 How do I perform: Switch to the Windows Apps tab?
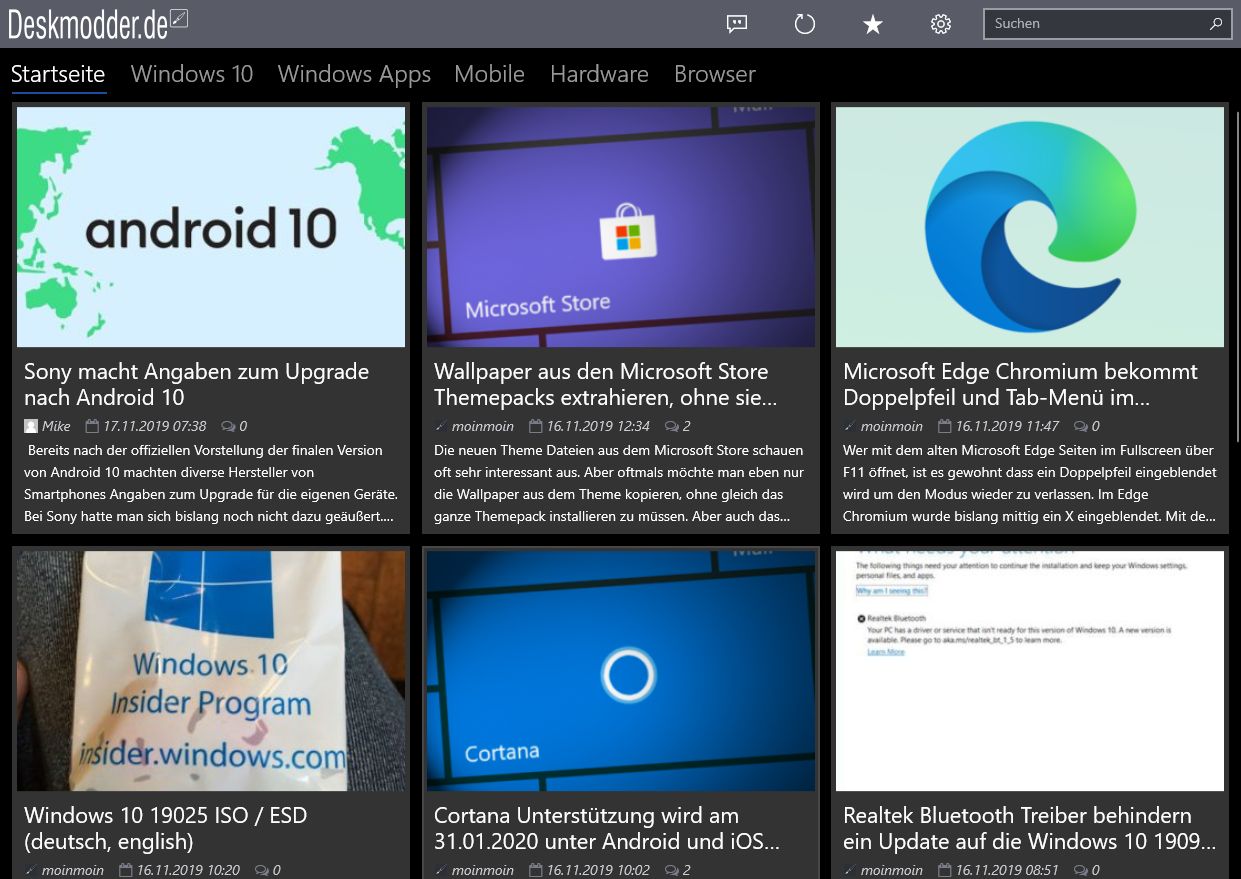pyautogui.click(x=354, y=74)
